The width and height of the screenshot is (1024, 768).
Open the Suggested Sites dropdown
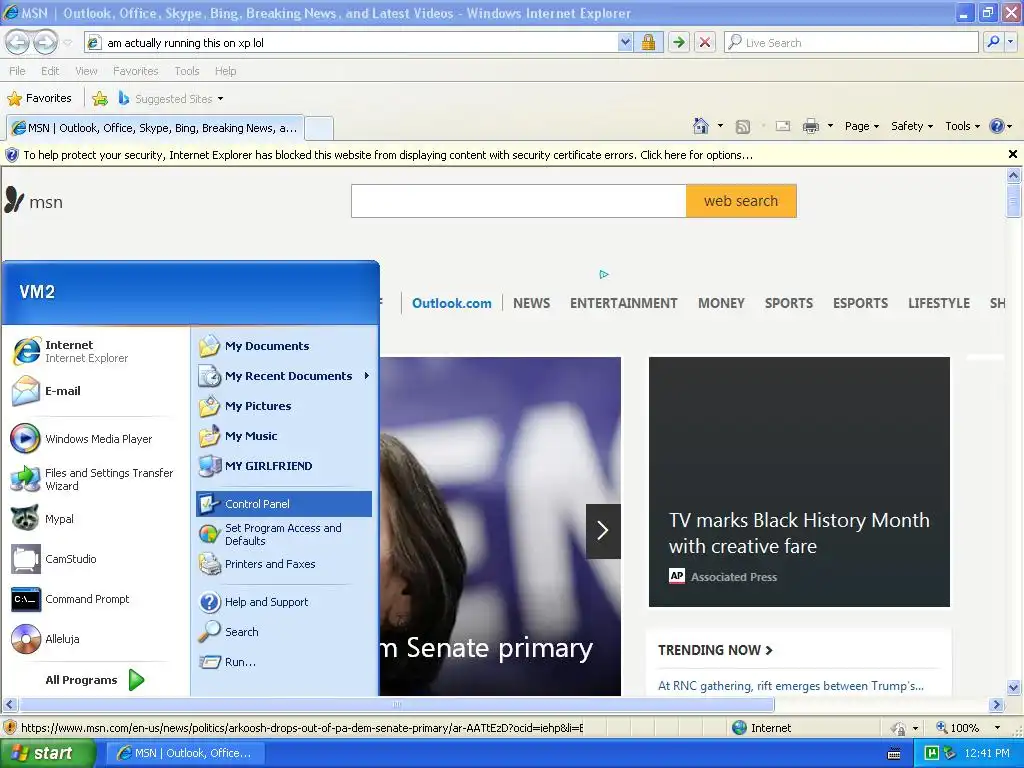tap(171, 99)
